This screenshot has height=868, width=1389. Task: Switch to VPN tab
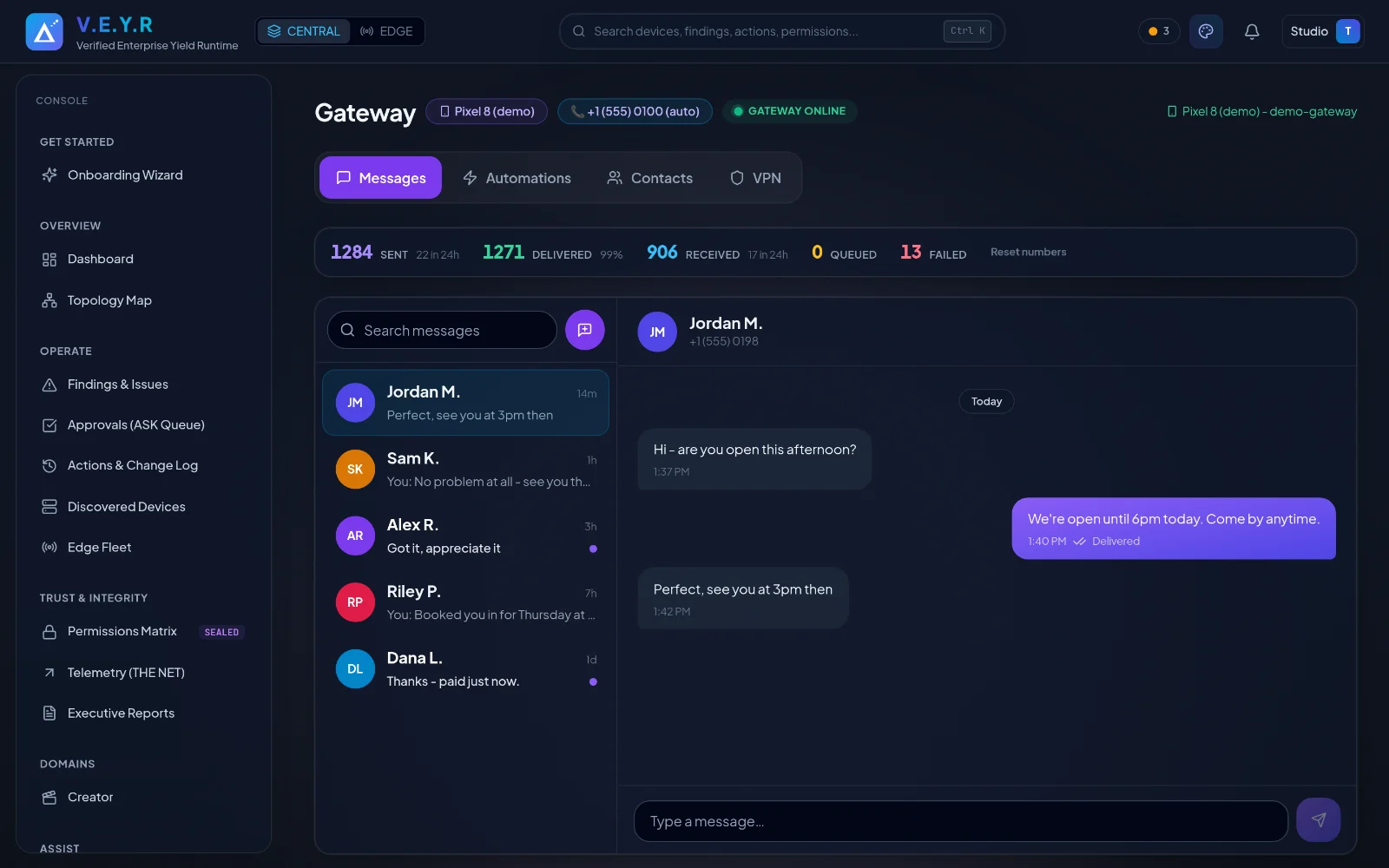(755, 178)
